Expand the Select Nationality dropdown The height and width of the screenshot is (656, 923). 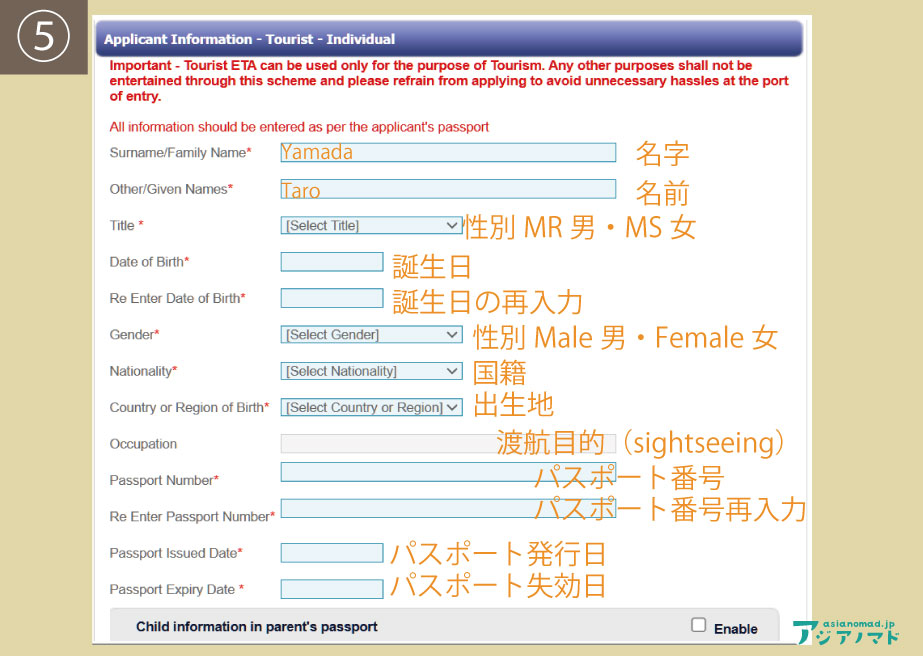[371, 371]
